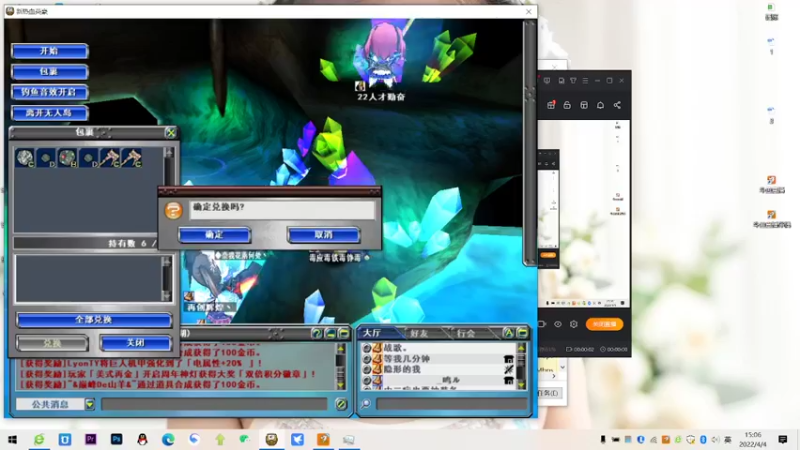Toggle the 钓鱼音效开启 fishing sound button
Screen dimensions: 800x450
point(49,92)
